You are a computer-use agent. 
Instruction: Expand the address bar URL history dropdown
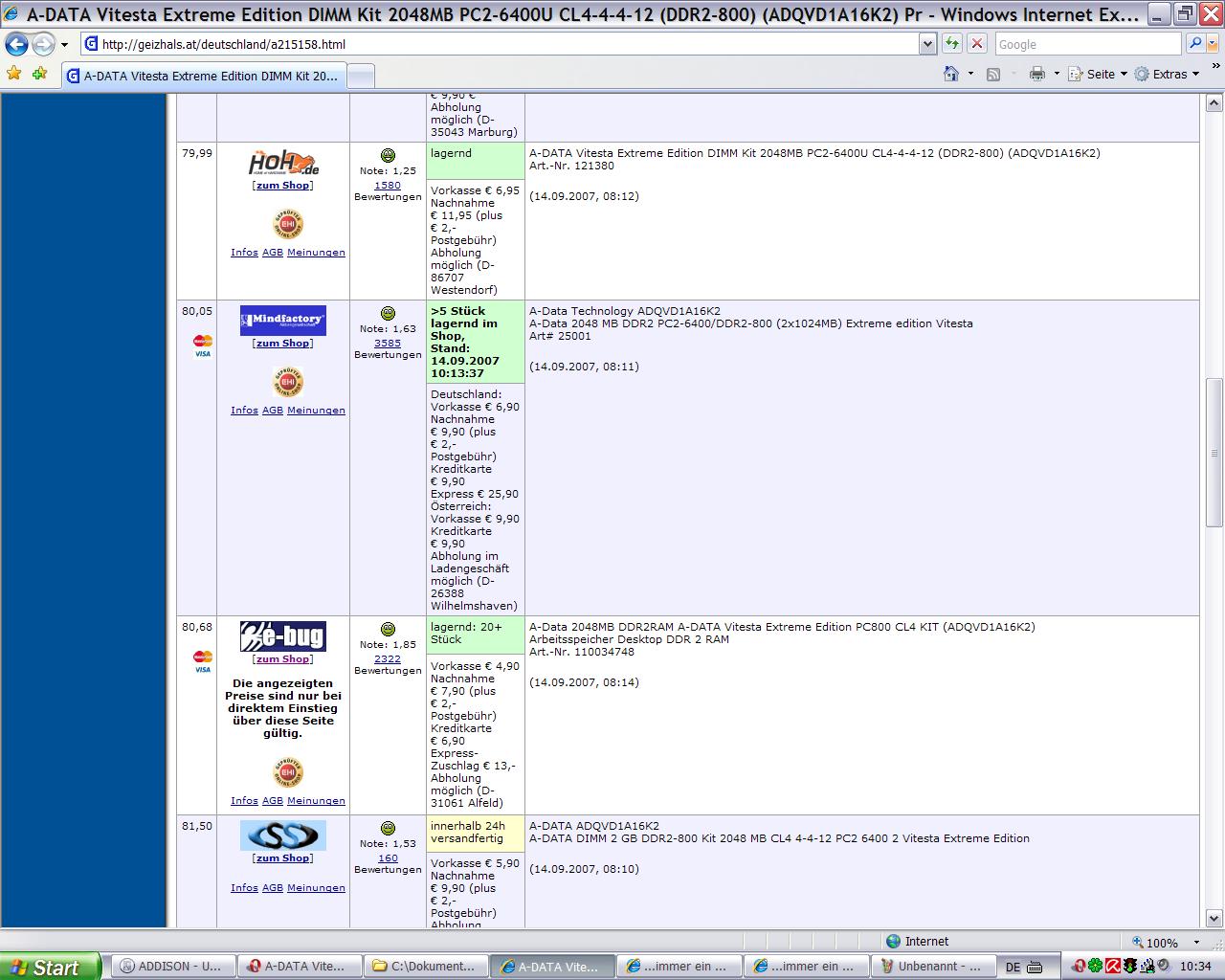pyautogui.click(x=927, y=44)
